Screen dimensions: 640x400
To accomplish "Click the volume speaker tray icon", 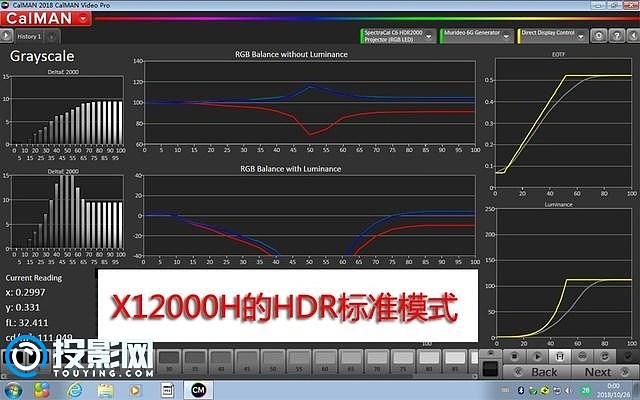I will 568,391.
